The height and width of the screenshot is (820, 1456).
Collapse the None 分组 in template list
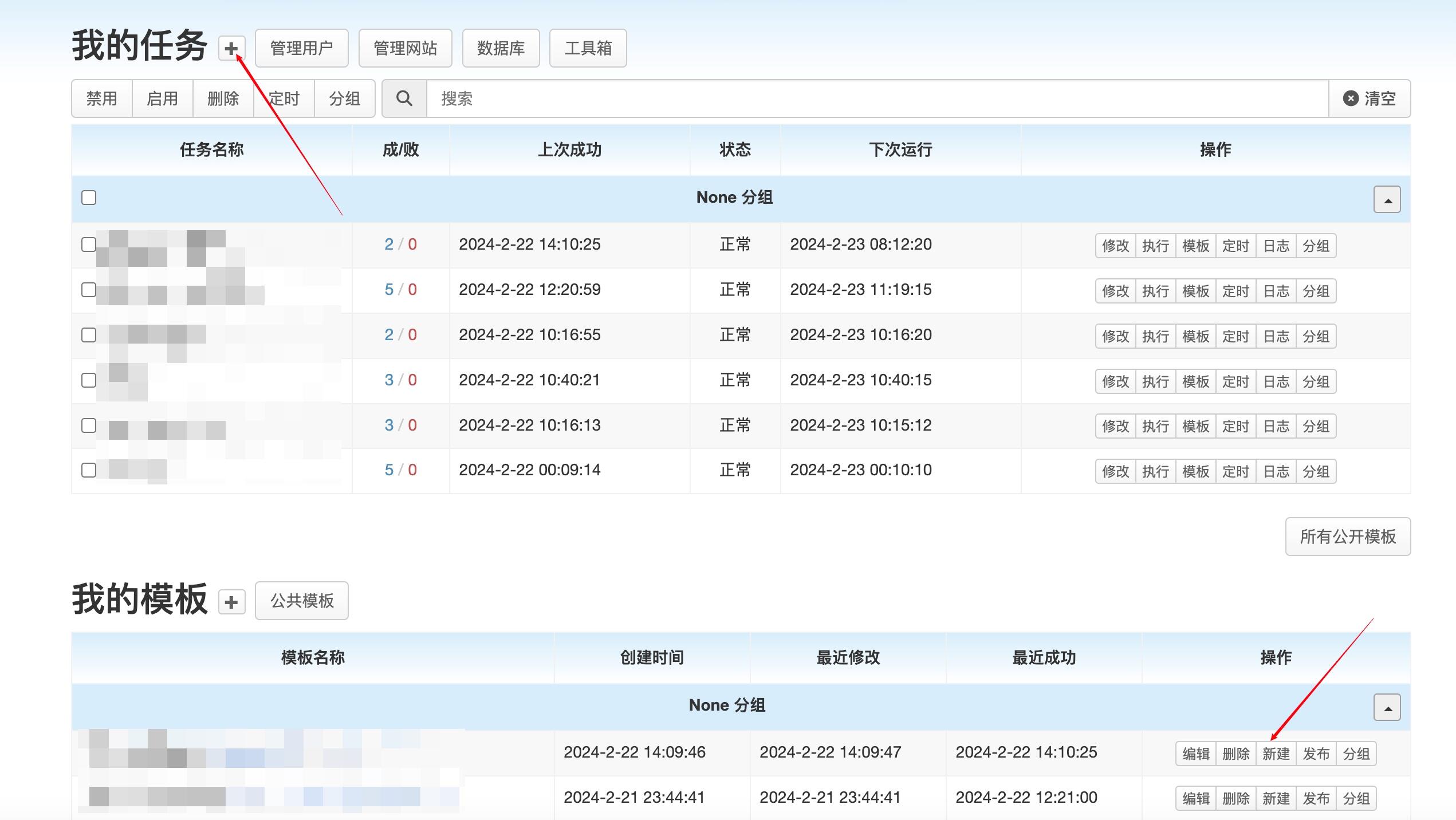click(x=1387, y=707)
